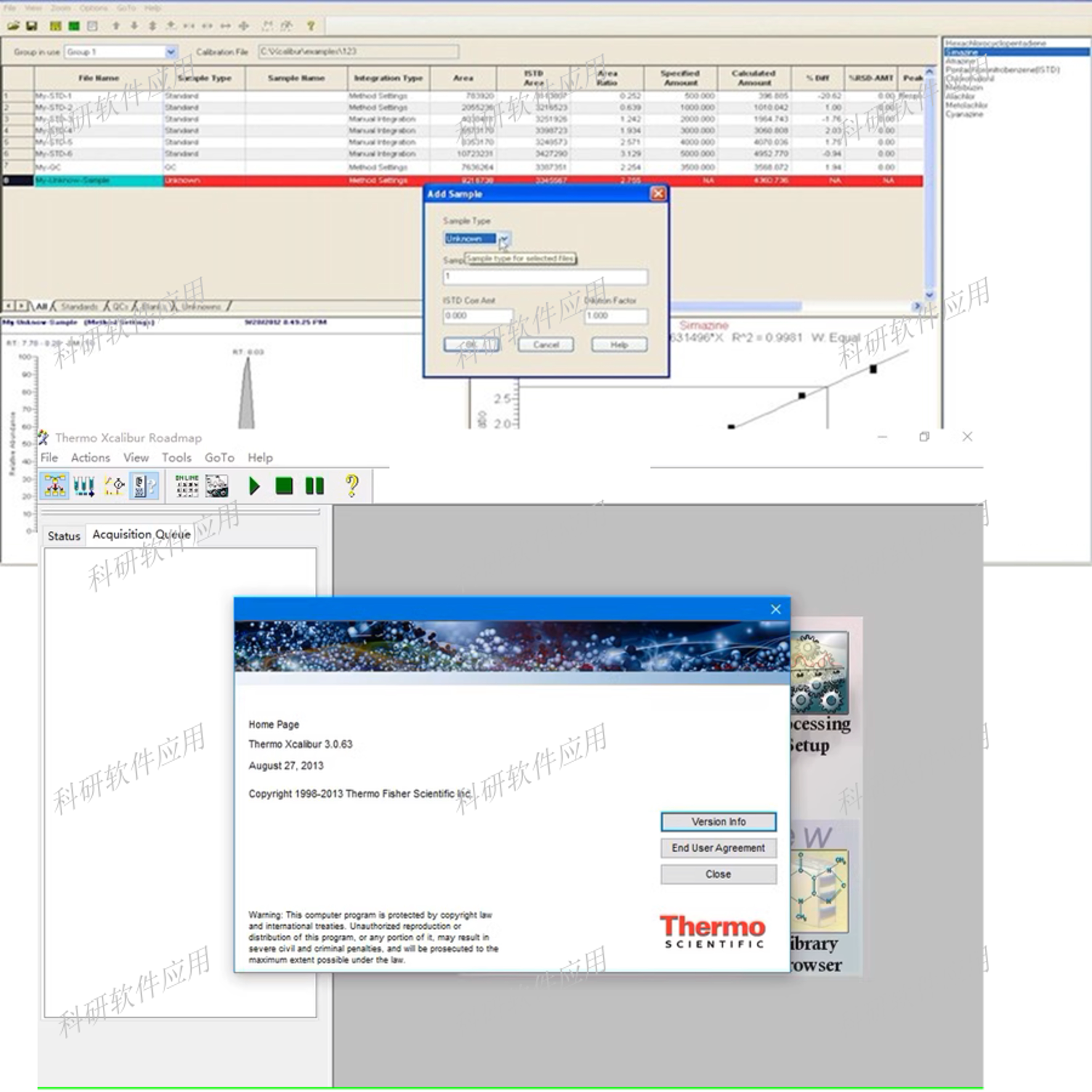1092x1092 pixels.
Task: Click the Save floppy disk toolbar icon
Action: point(32,26)
